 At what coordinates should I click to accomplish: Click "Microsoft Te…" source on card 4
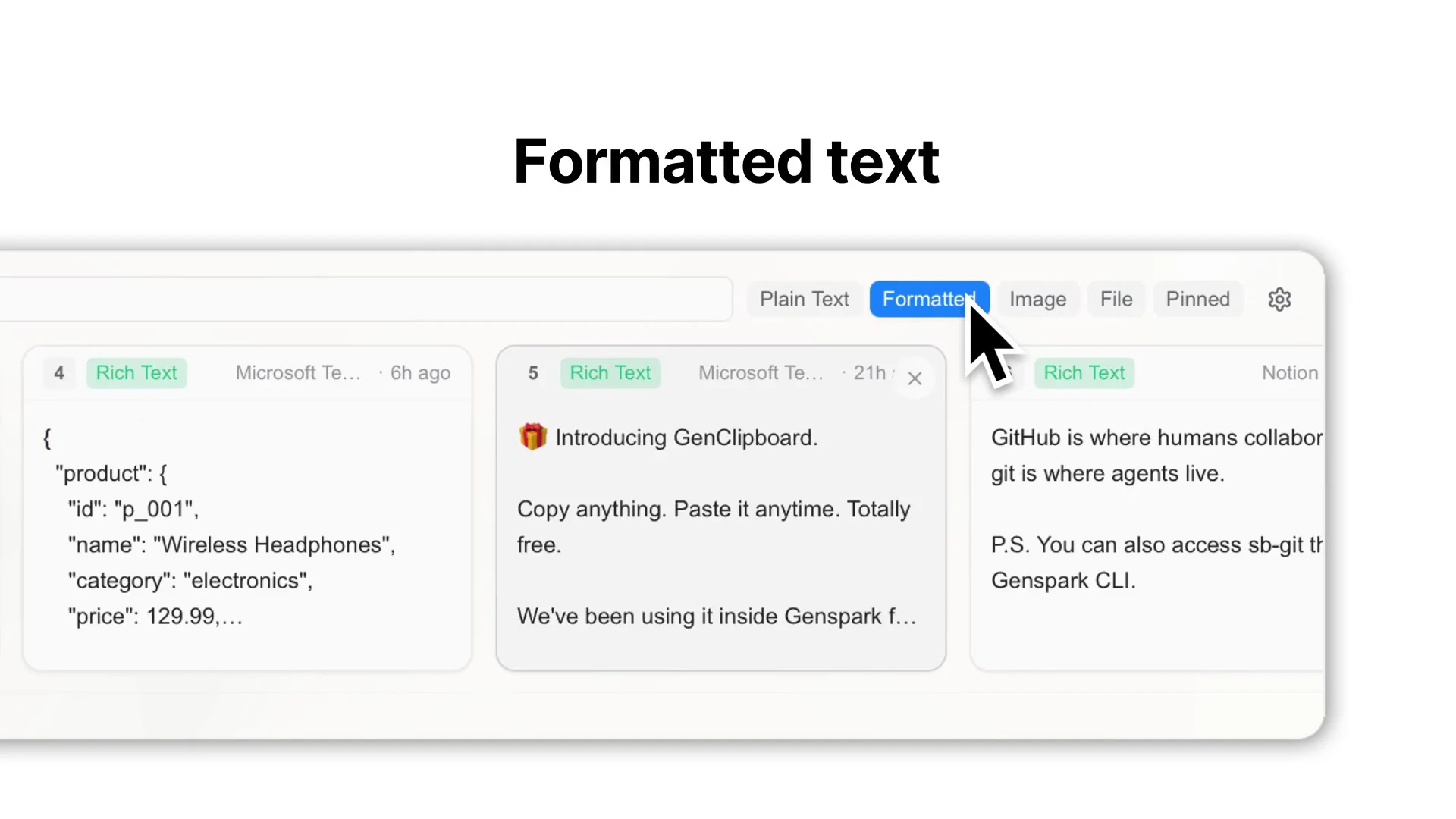298,373
